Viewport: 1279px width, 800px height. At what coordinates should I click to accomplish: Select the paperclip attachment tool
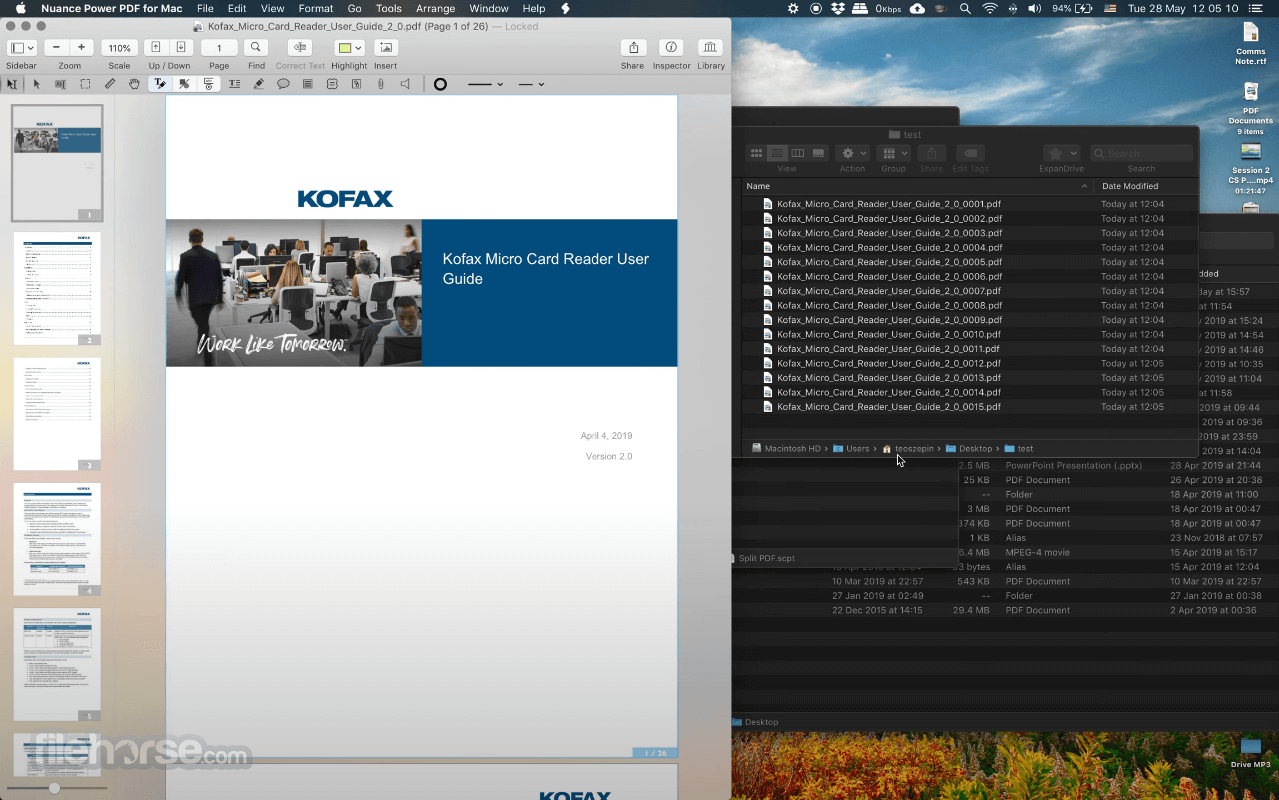(380, 84)
